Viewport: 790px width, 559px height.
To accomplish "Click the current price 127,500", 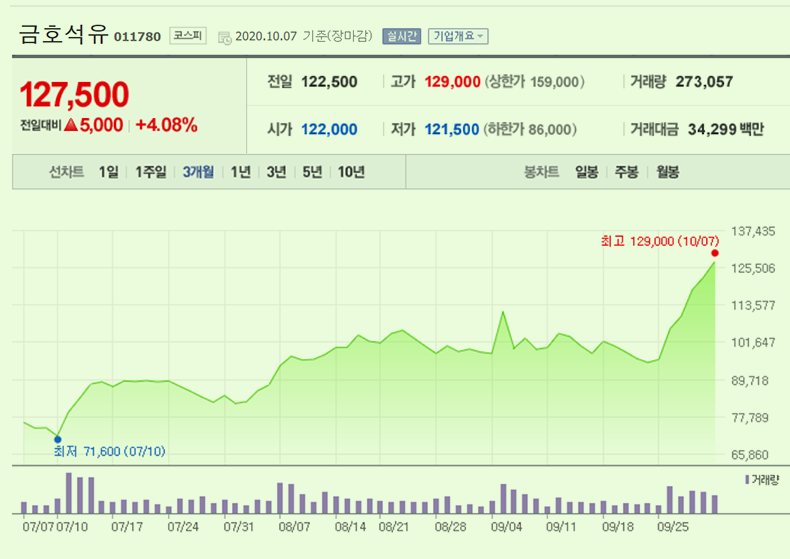I will (74, 95).
